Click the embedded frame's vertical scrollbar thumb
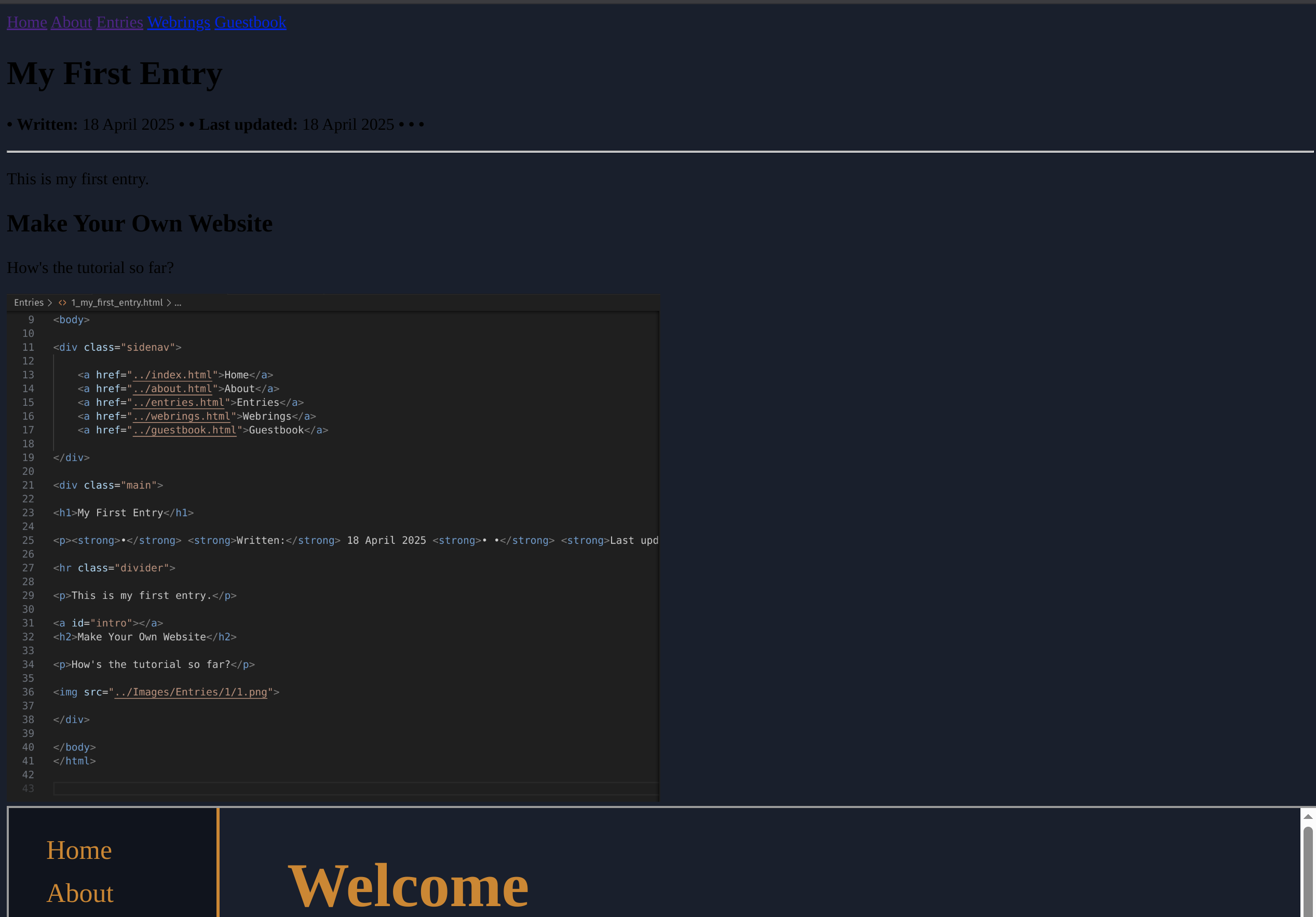Image resolution: width=1316 pixels, height=917 pixels. point(1307,871)
